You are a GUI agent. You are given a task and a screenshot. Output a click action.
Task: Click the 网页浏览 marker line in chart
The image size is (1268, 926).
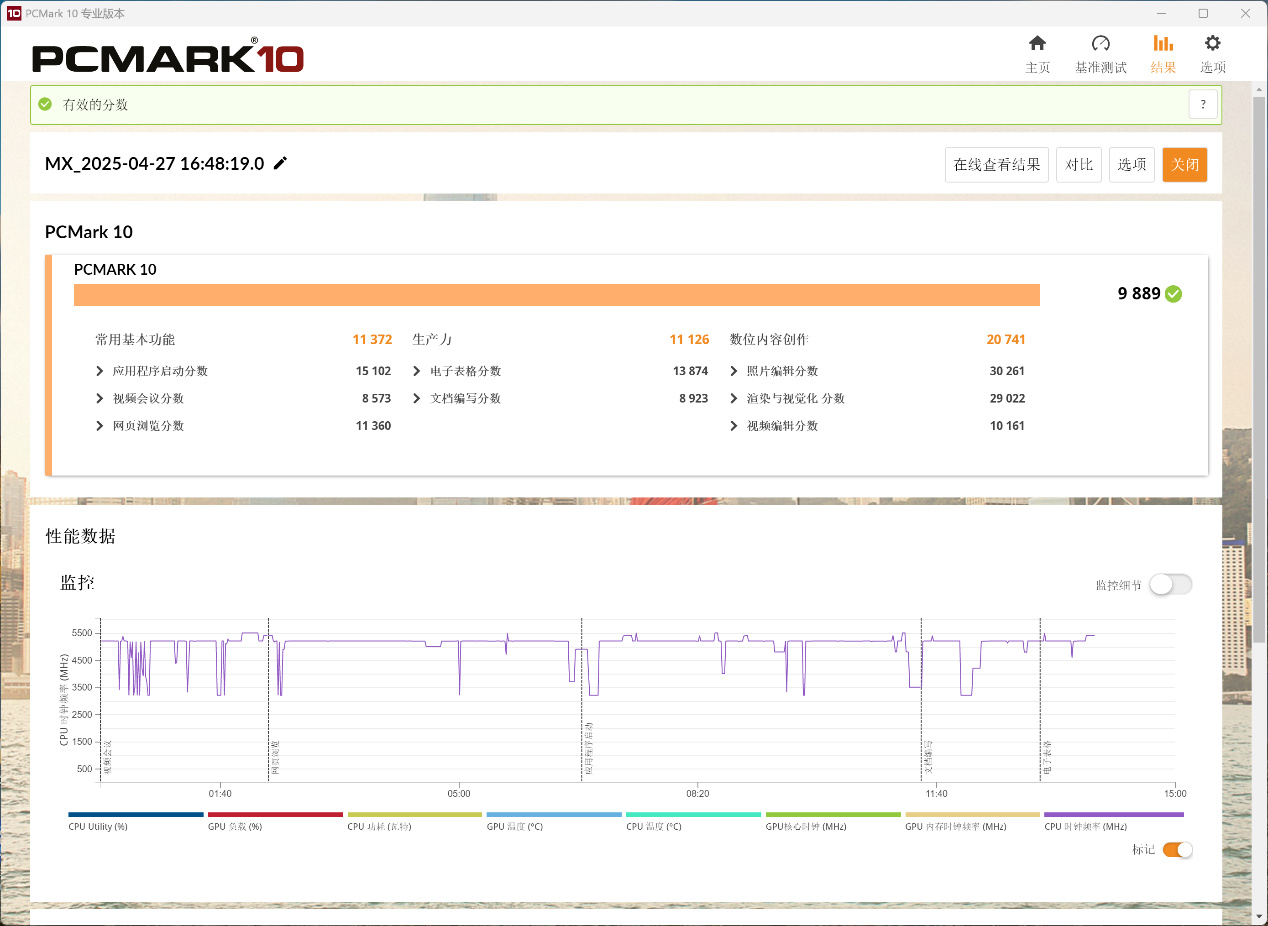tap(268, 700)
